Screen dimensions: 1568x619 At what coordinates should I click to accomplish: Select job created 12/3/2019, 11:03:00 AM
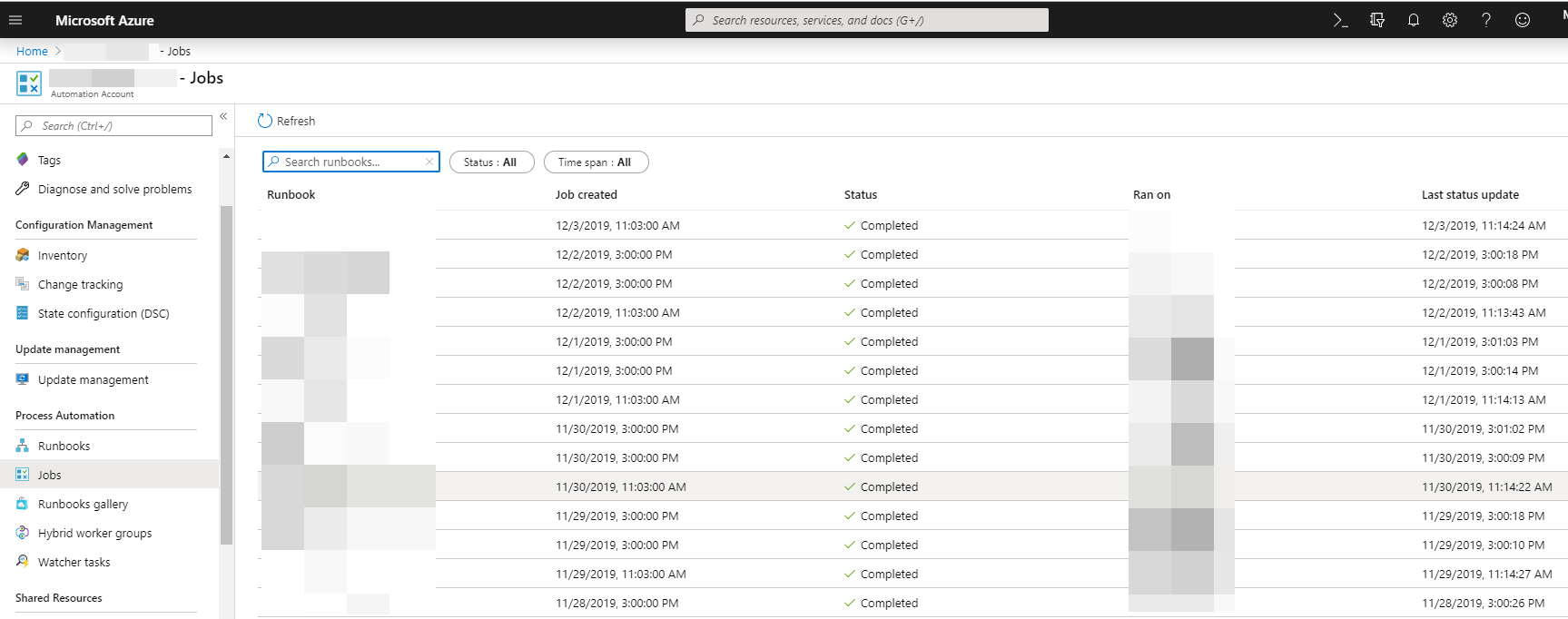617,225
